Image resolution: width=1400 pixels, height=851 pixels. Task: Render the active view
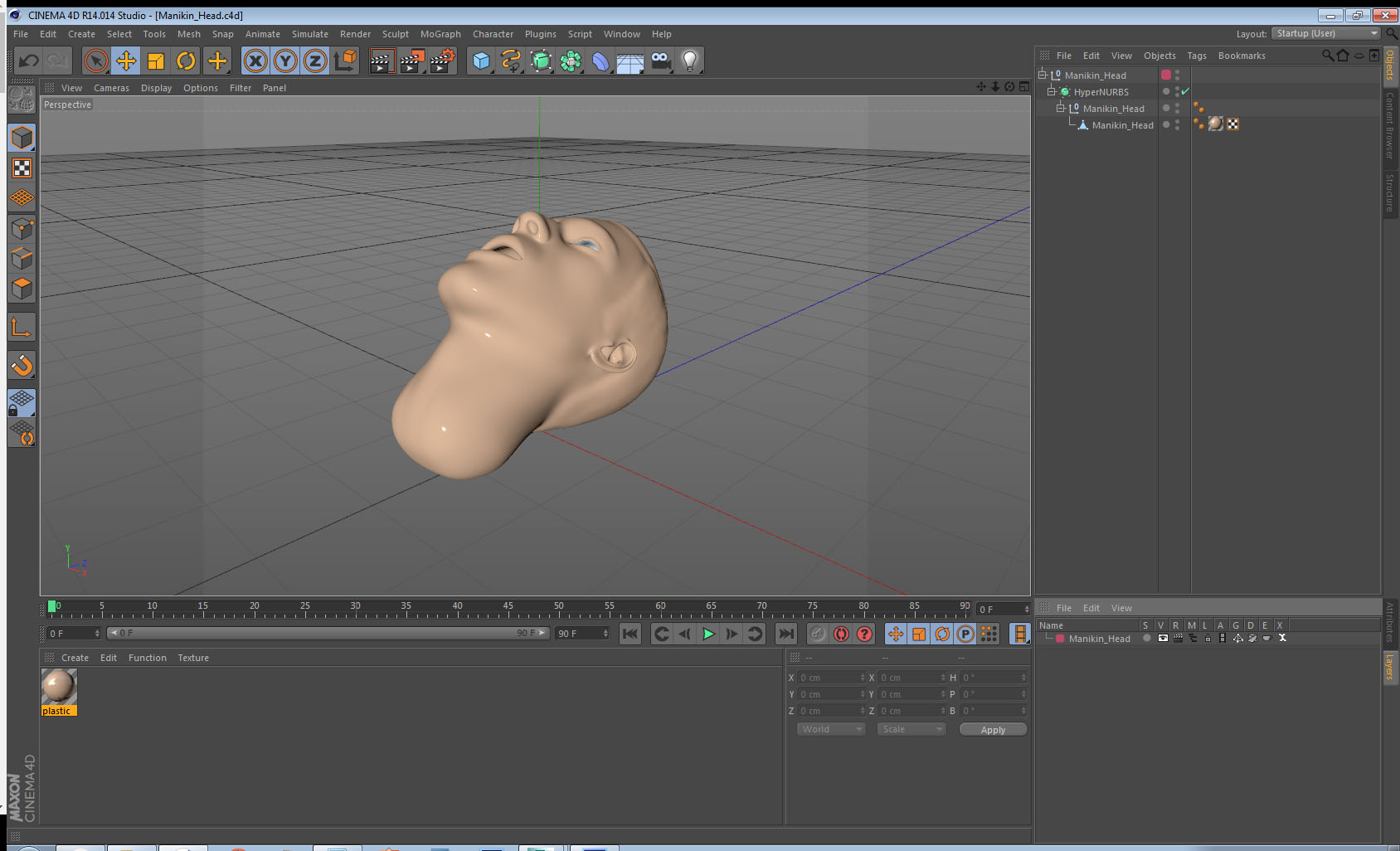[x=382, y=61]
